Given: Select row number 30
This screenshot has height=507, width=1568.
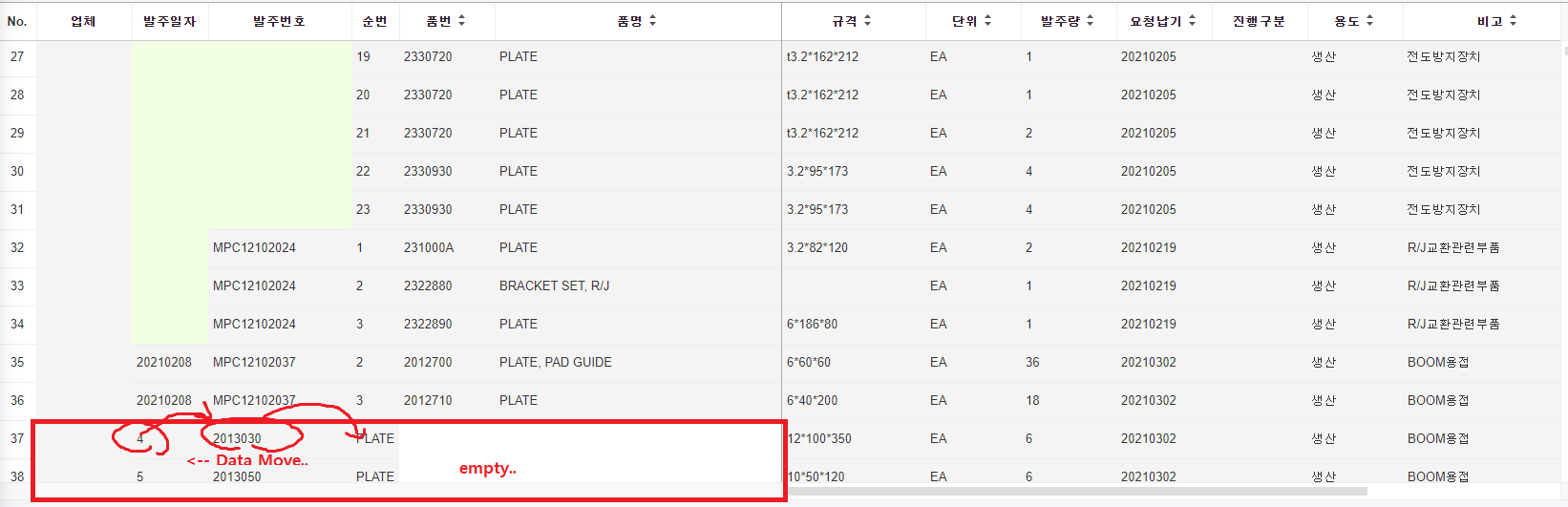Looking at the screenshot, I should click(17, 171).
